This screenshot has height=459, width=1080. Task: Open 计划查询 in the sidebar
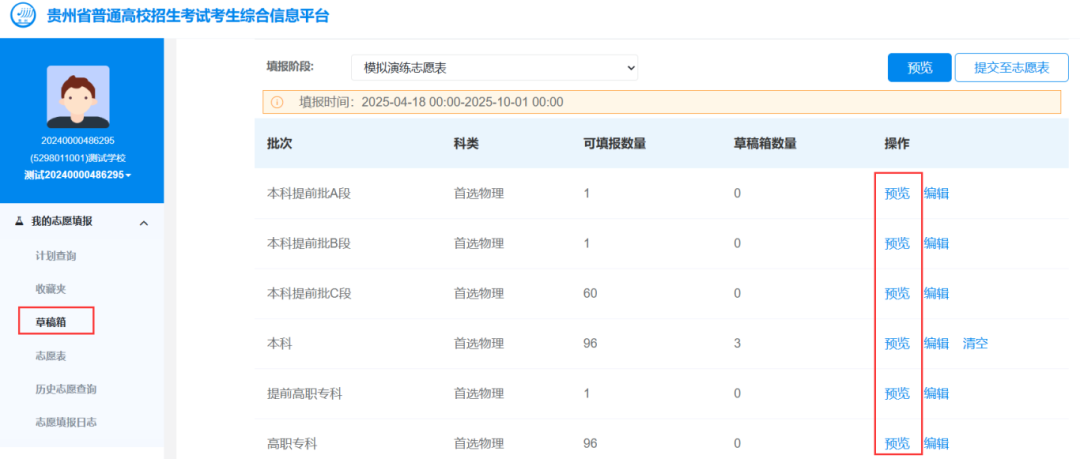pos(56,256)
